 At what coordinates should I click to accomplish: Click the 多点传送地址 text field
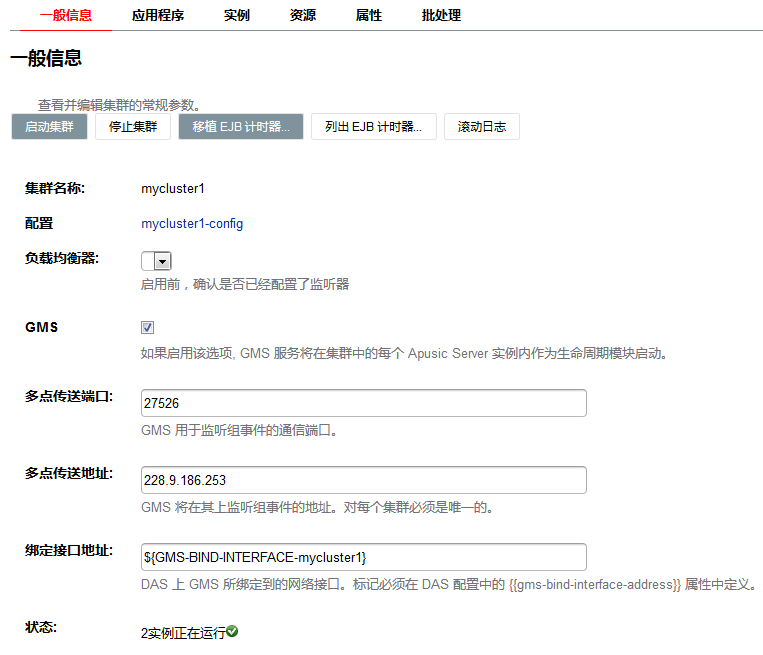tap(363, 480)
